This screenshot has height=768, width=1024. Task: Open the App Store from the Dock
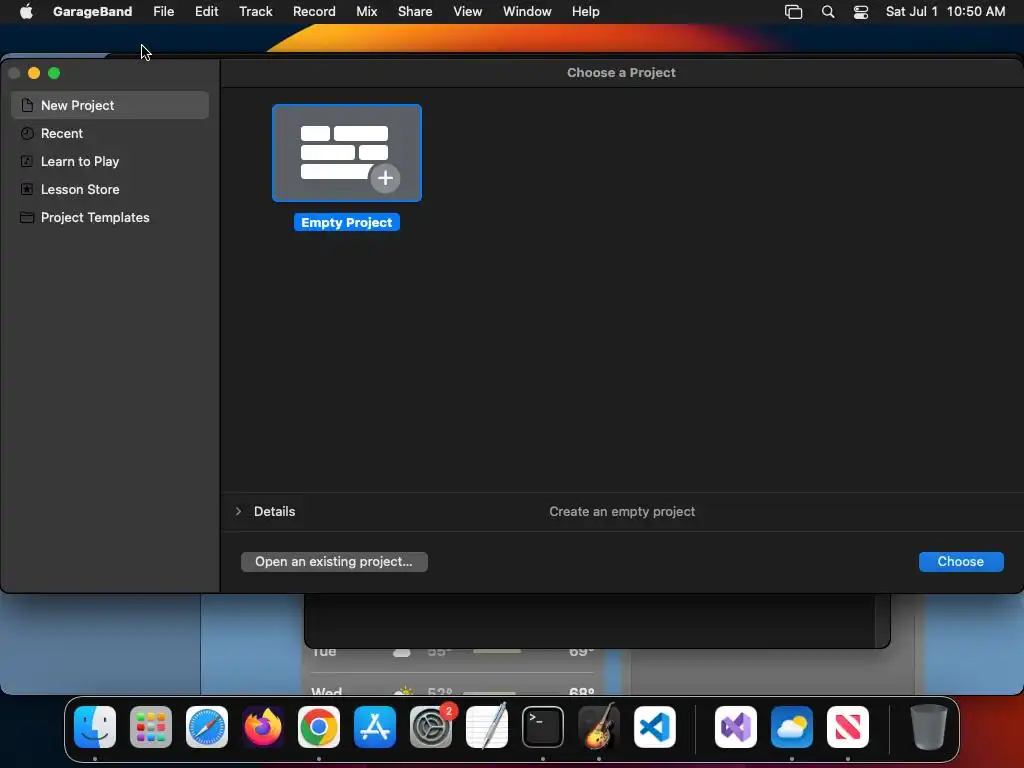point(375,727)
